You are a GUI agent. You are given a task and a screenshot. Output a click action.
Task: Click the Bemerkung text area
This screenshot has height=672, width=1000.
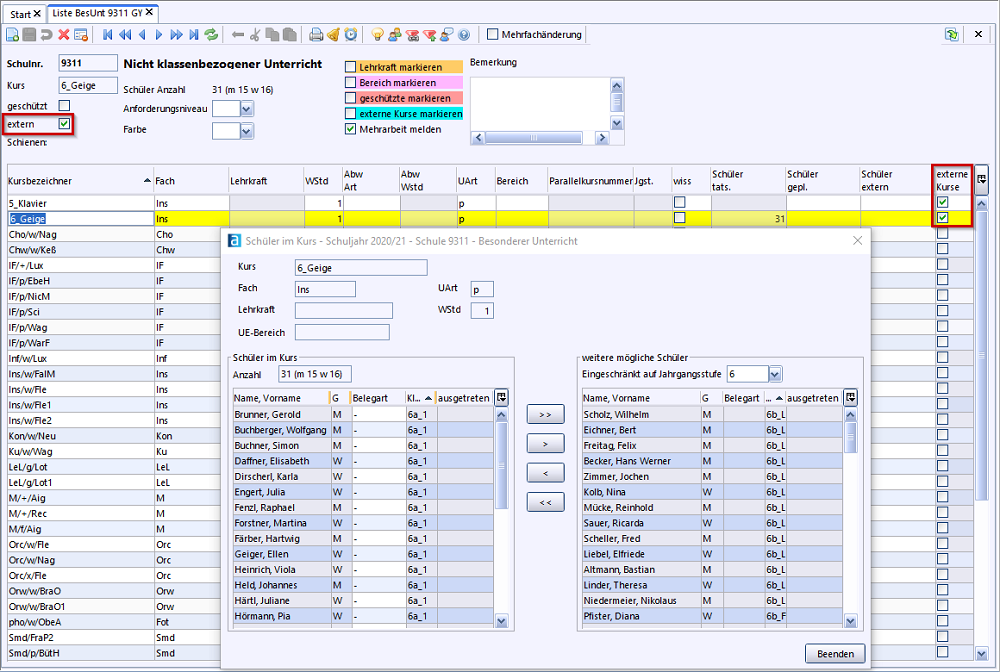tap(540, 104)
